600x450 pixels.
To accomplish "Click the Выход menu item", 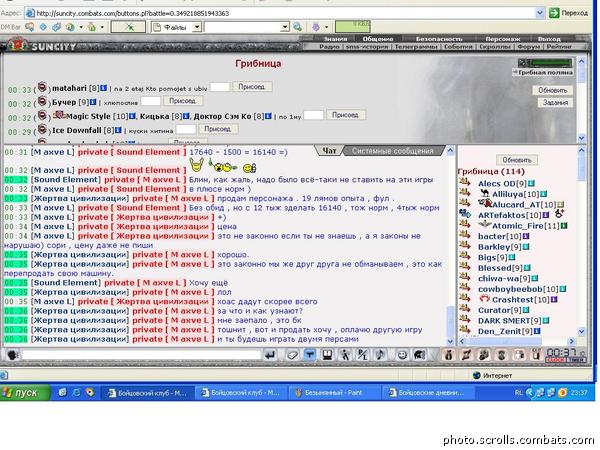I will coord(549,39).
